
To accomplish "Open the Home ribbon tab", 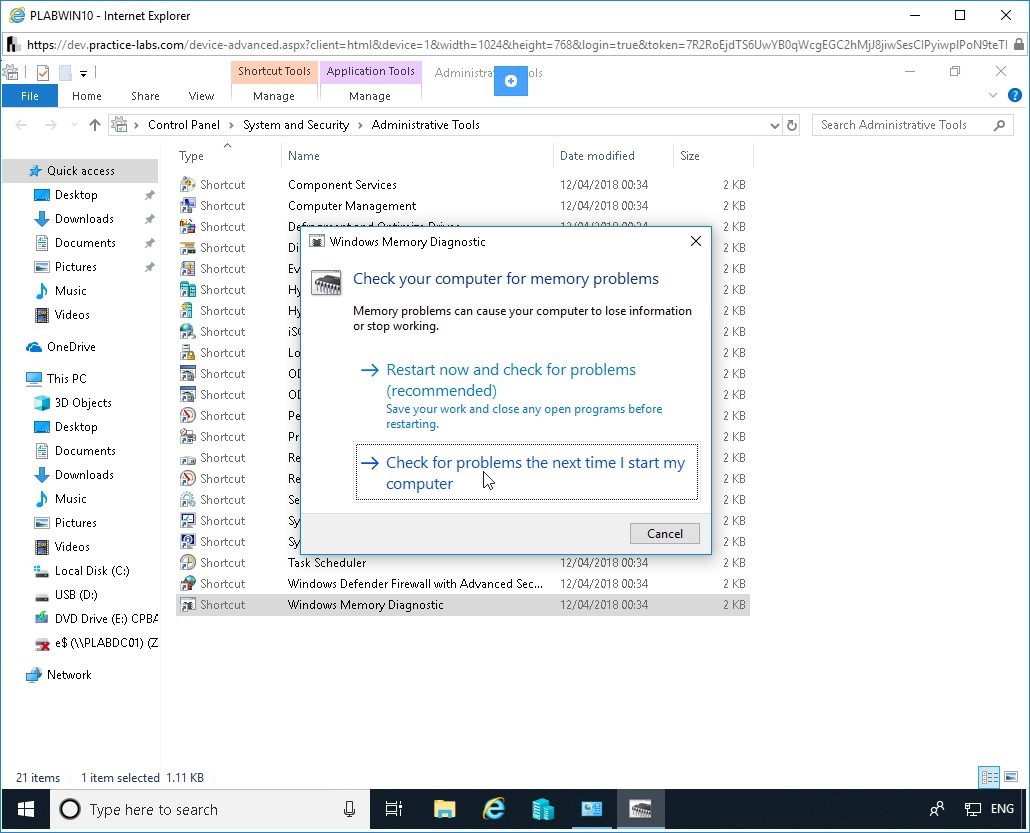I will (x=87, y=96).
